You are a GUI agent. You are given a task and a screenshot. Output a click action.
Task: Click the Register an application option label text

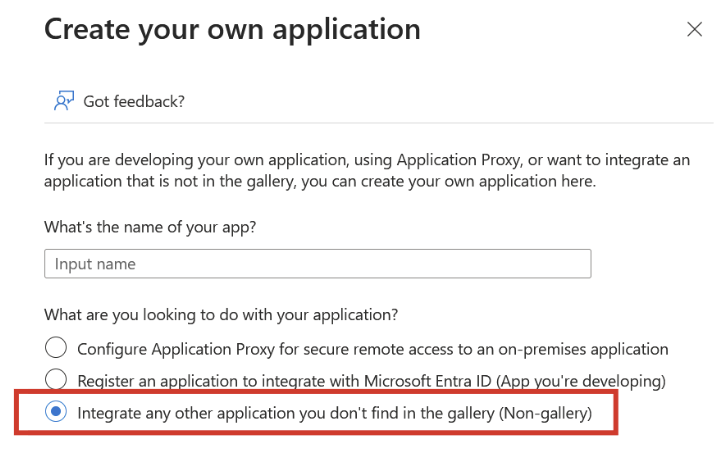(370, 381)
